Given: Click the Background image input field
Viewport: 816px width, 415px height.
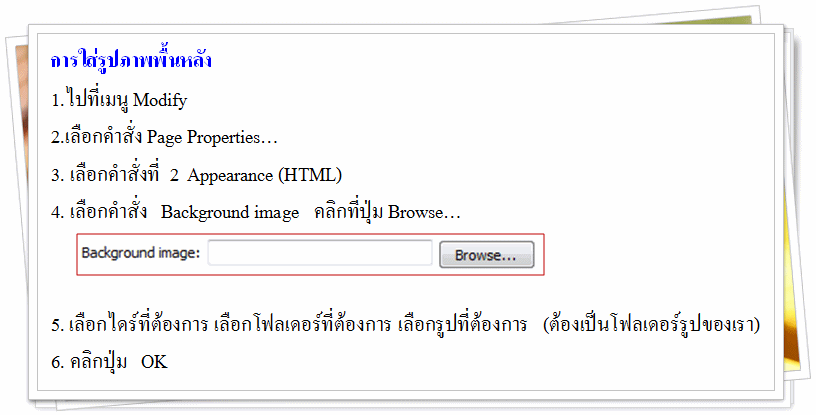Looking at the screenshot, I should click(x=320, y=253).
